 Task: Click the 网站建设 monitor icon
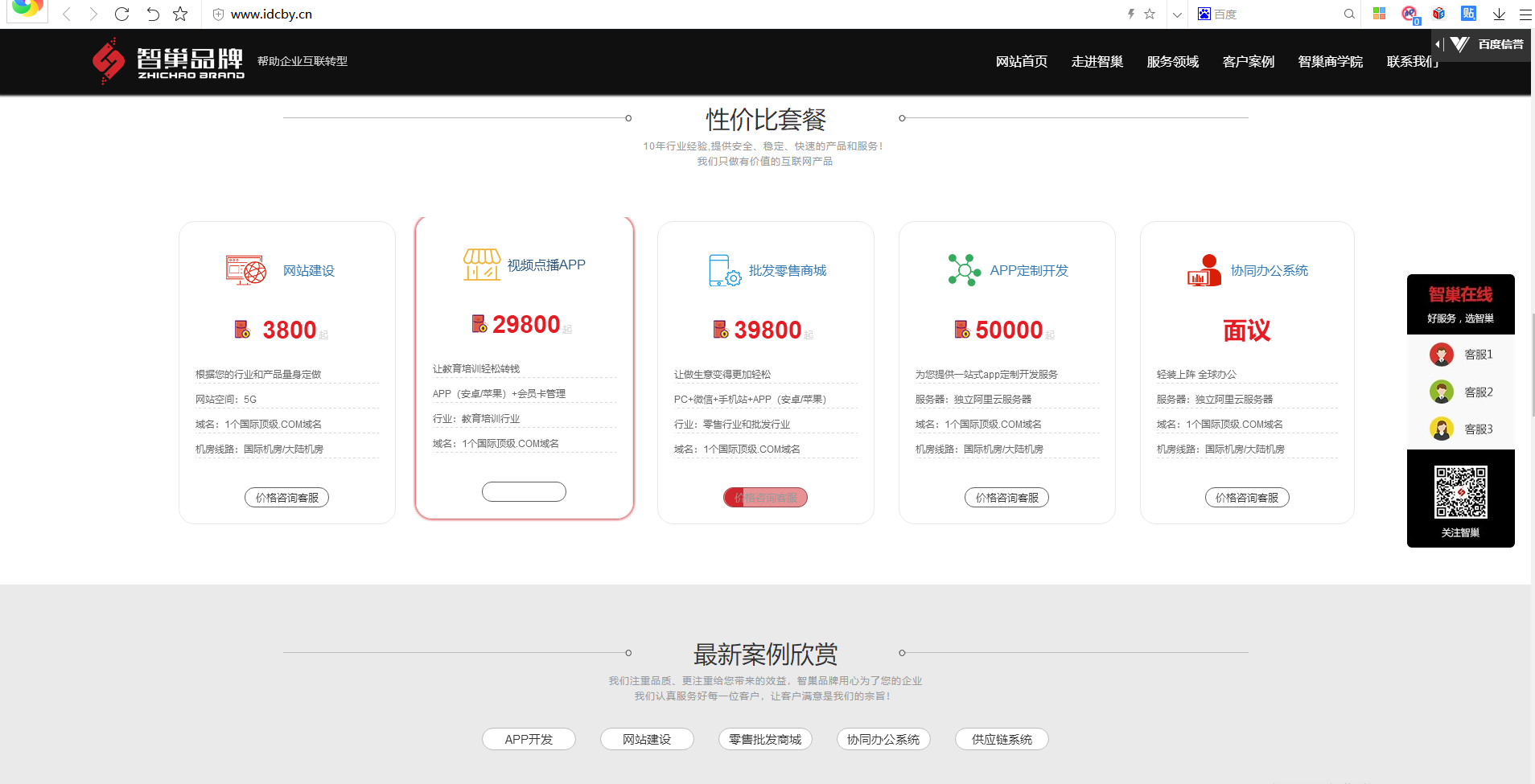(x=245, y=270)
